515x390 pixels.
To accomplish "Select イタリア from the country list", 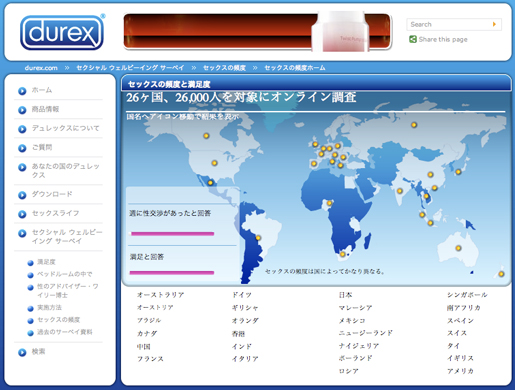I will (x=245, y=359).
